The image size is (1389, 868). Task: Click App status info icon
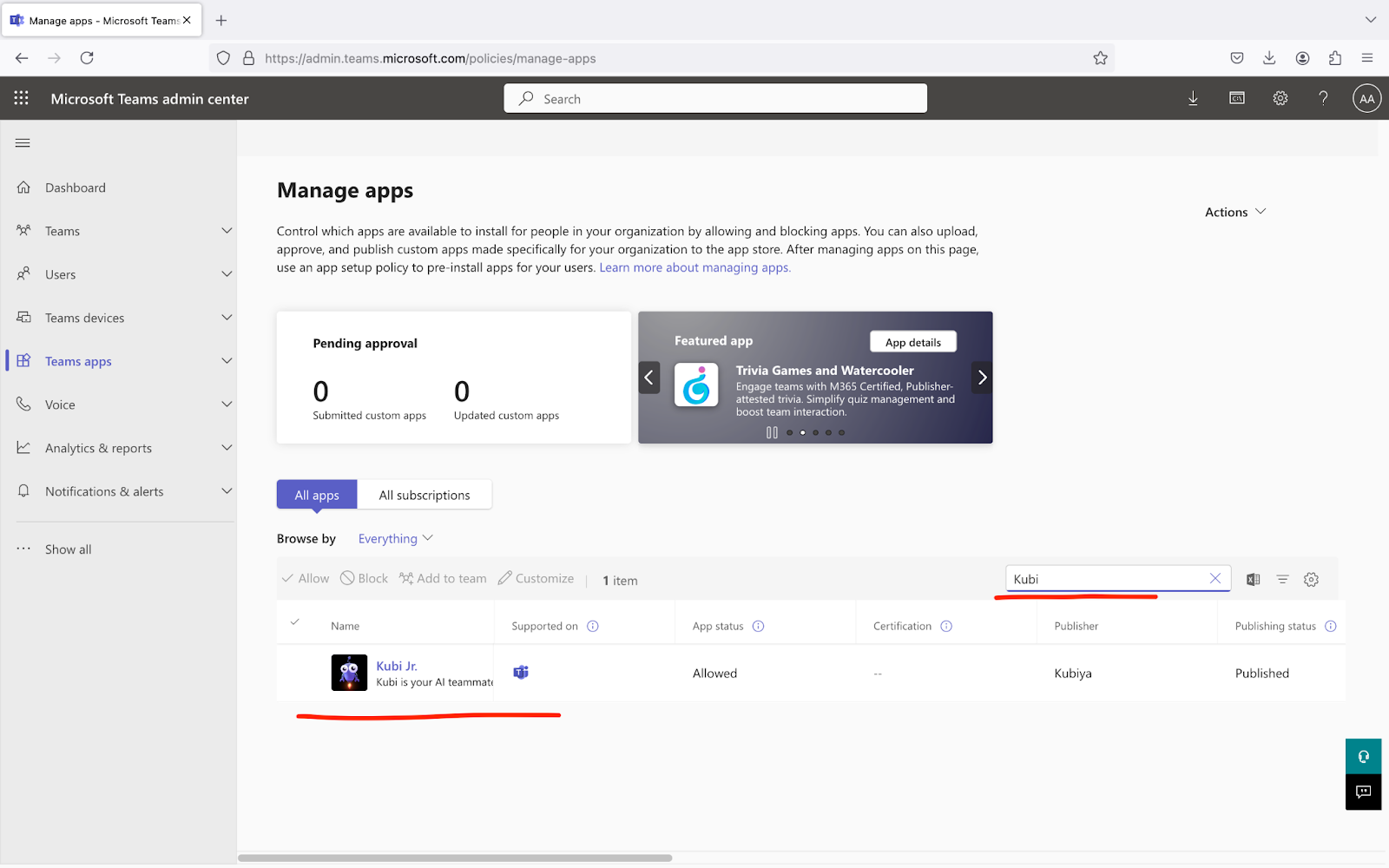click(758, 626)
